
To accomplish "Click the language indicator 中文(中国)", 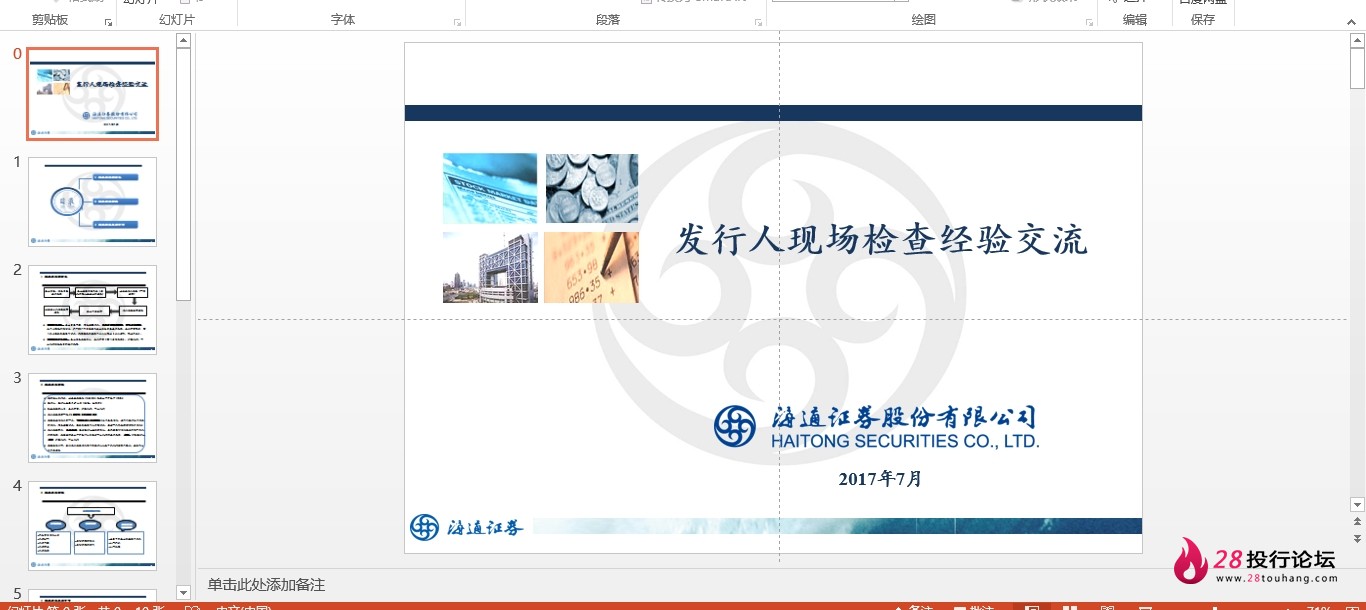I will (244, 606).
